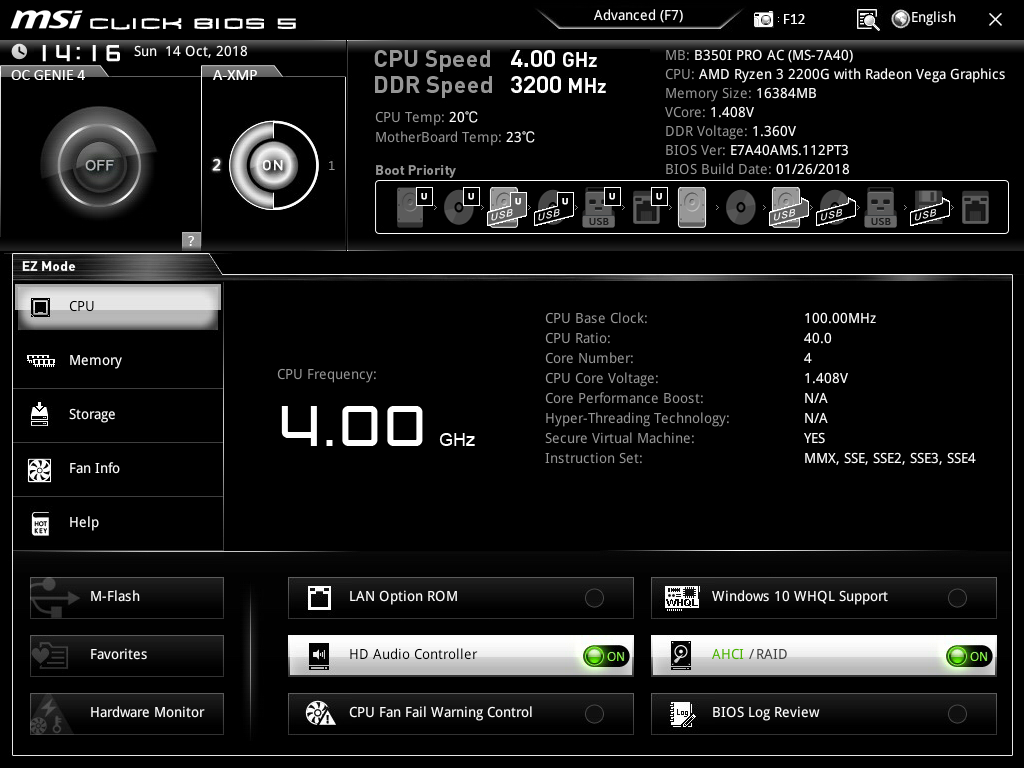
Task: Select the legacy USB CD/DVD boot icon
Action: coord(836,207)
